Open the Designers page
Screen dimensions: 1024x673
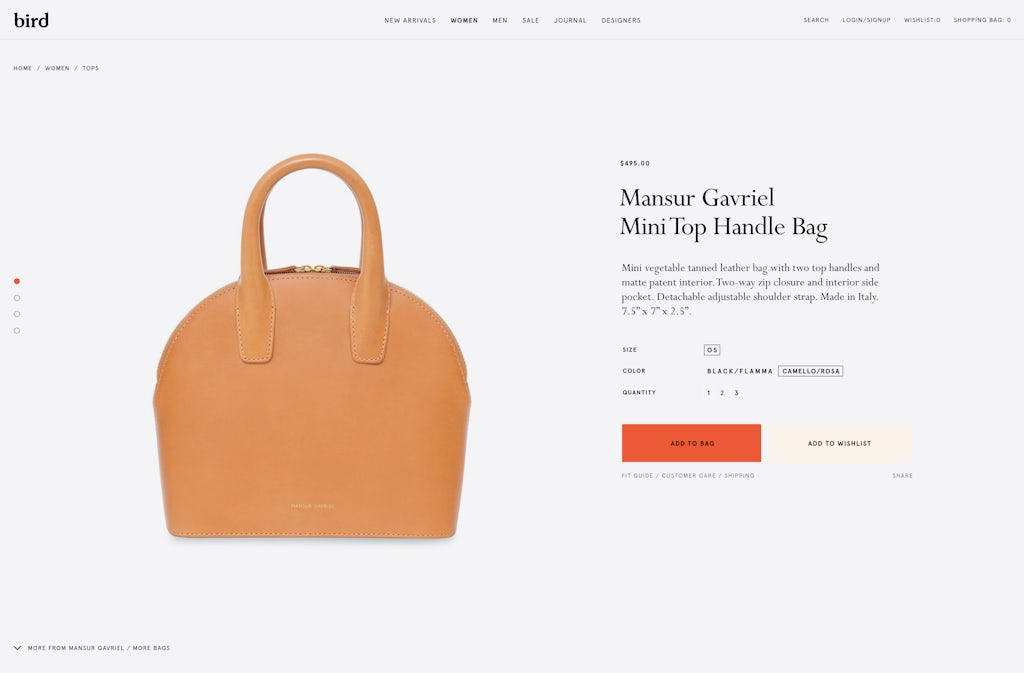(621, 21)
